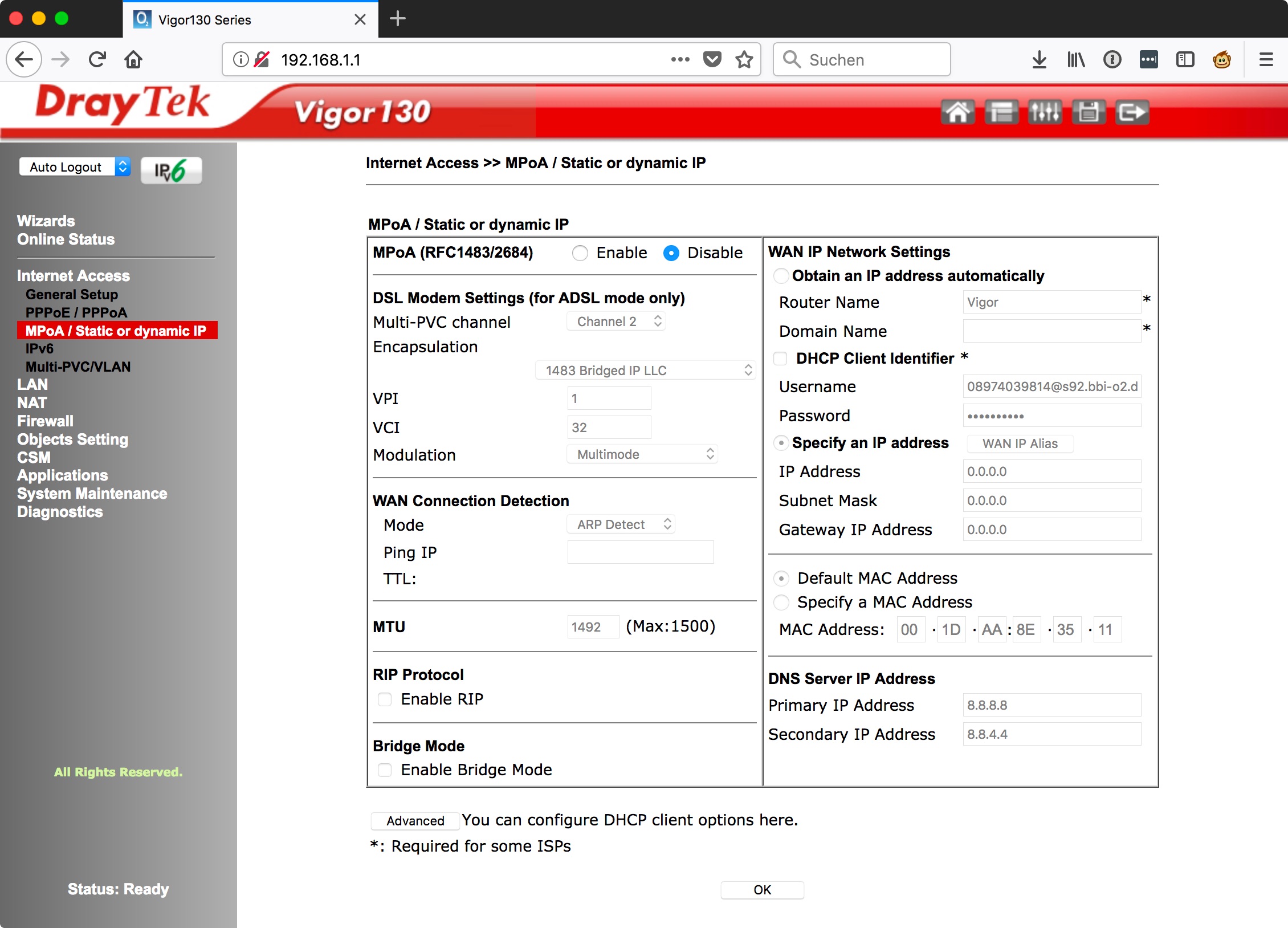
Task: Open the Firewall sidebar menu
Action: [x=45, y=421]
